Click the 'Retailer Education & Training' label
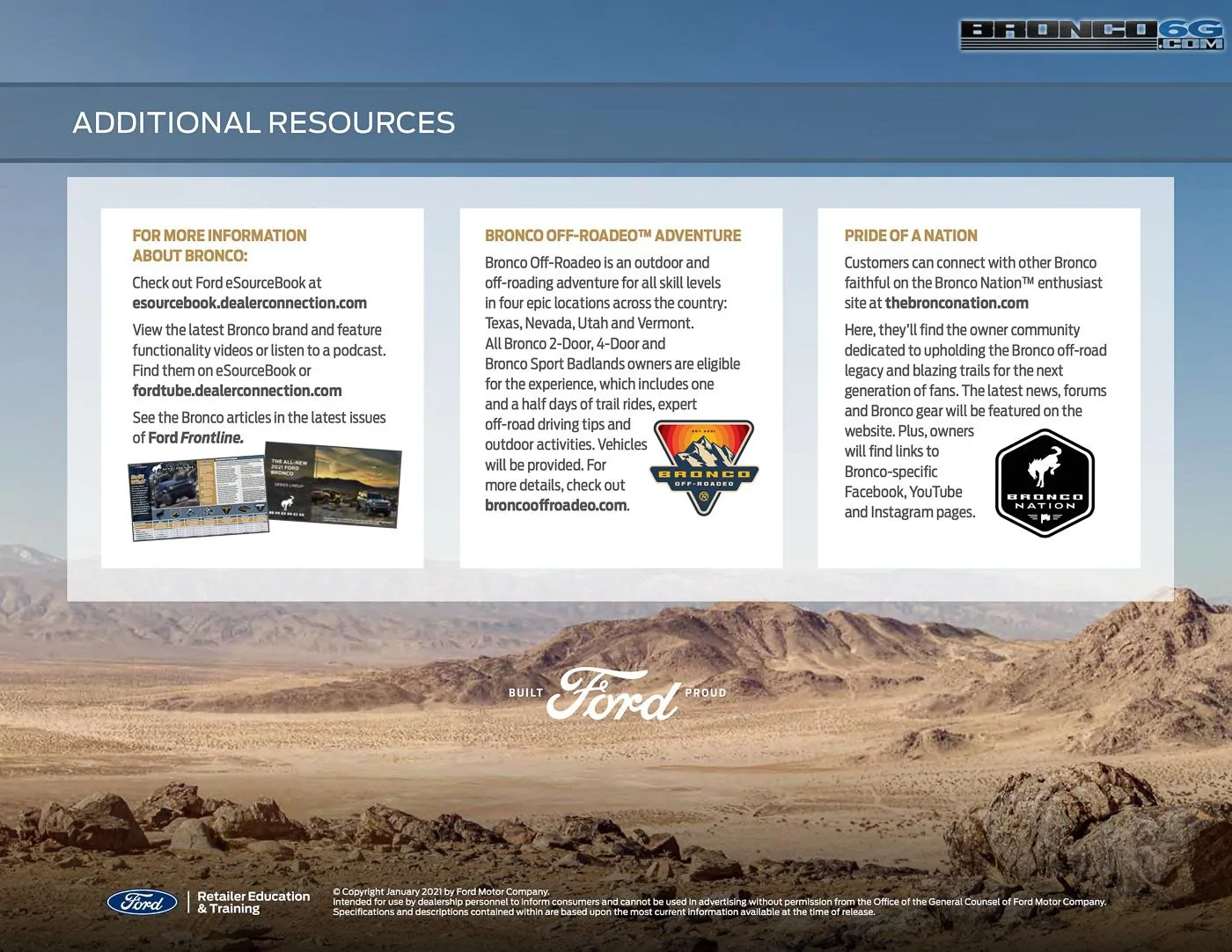 point(253,902)
